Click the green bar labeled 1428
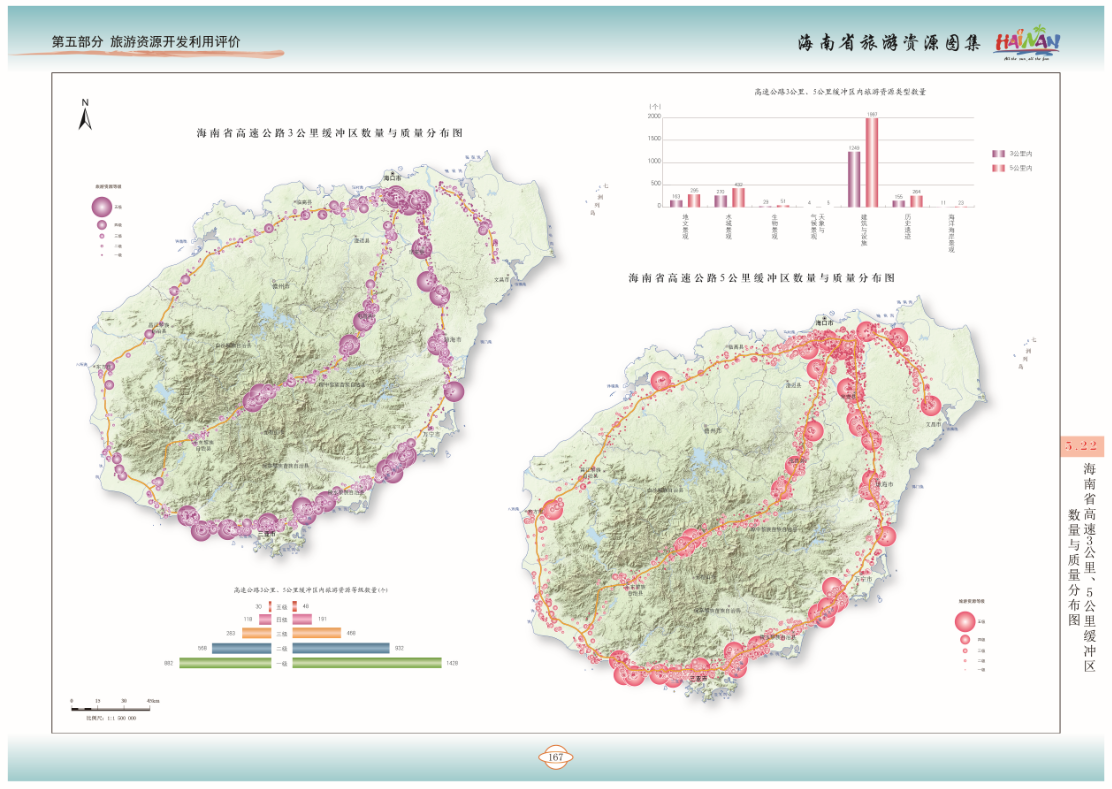 [367, 663]
